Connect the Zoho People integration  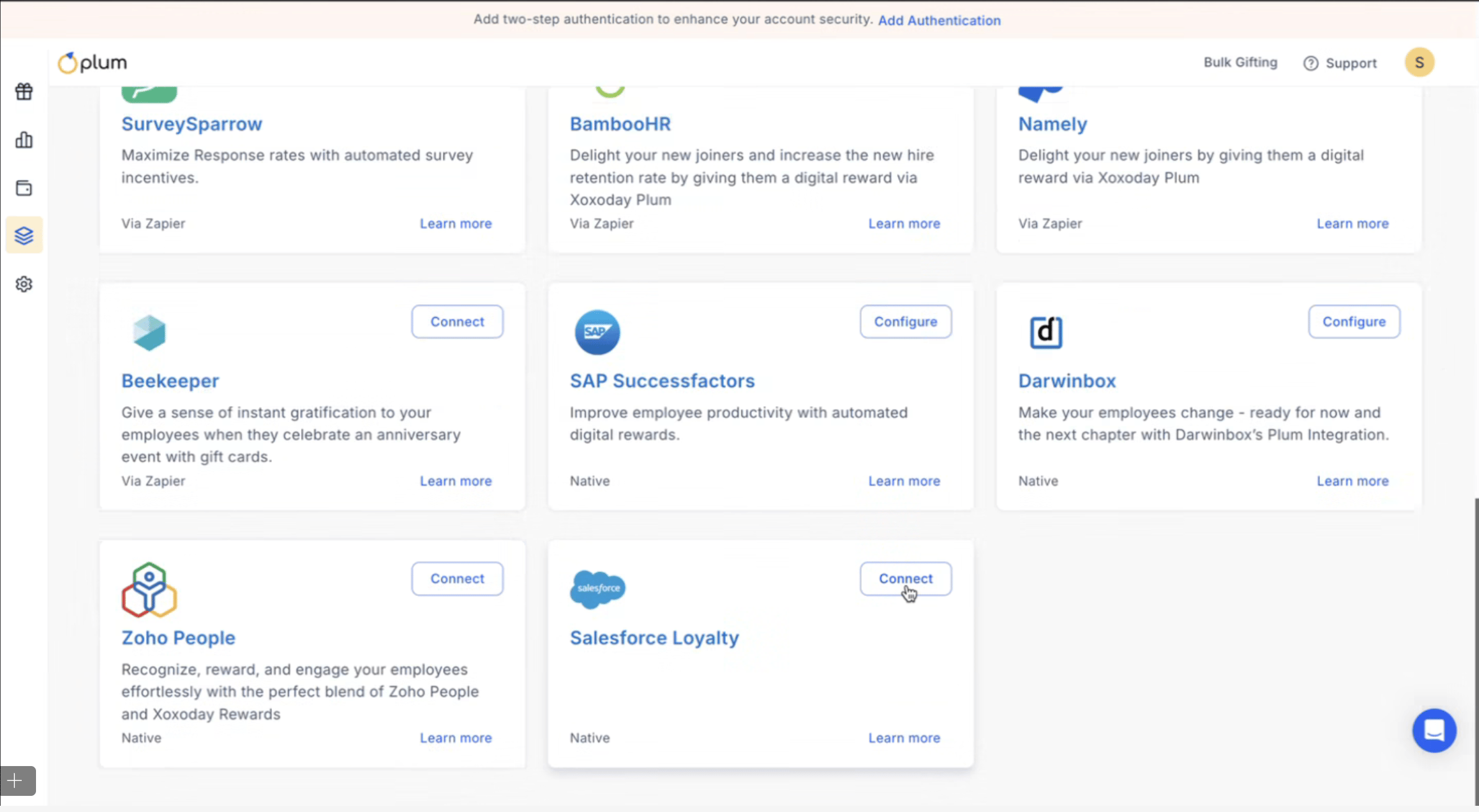coord(458,579)
